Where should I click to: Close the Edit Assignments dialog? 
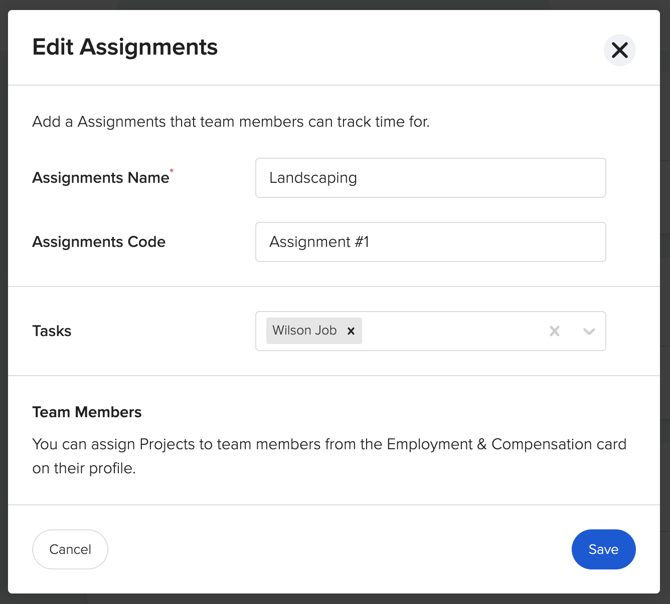tap(620, 50)
